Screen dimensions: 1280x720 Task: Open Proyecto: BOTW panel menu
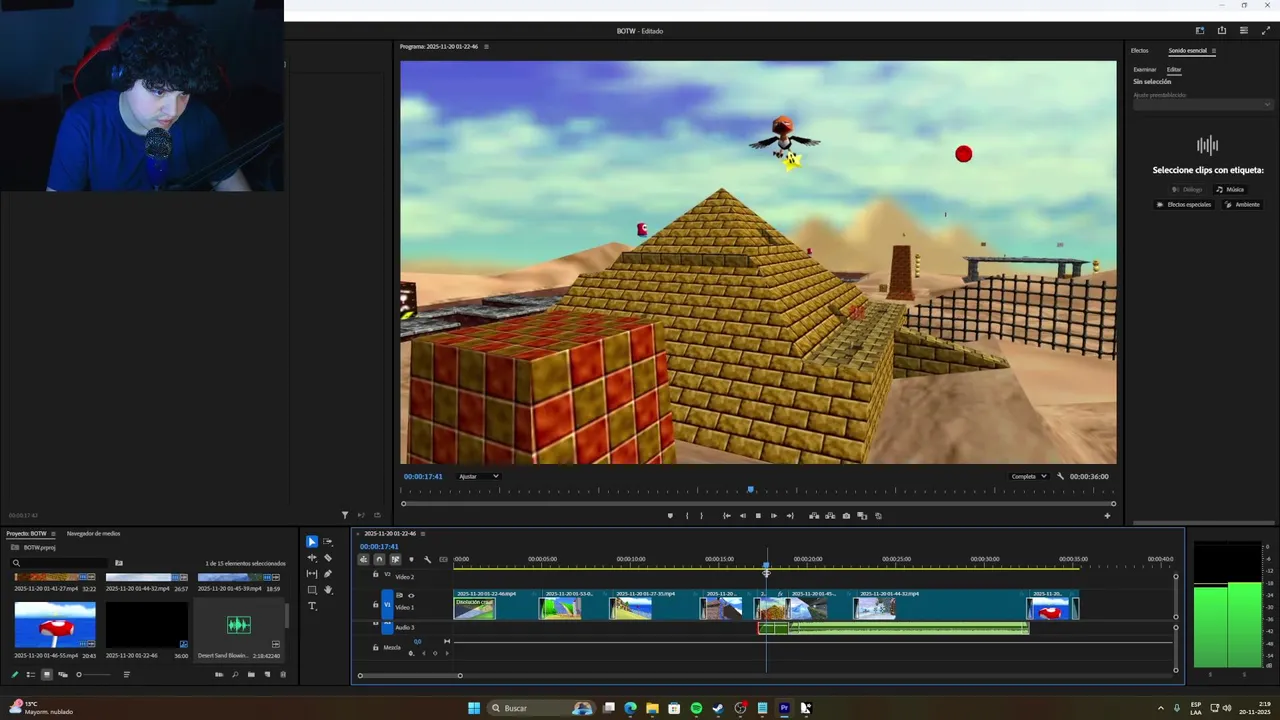point(53,533)
